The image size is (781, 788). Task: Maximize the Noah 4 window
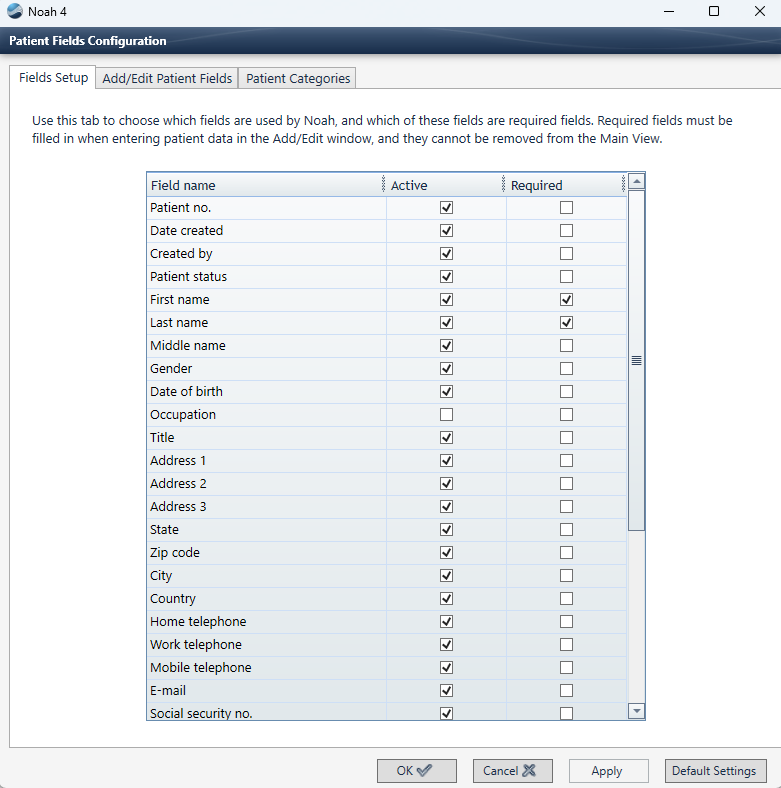pos(714,11)
